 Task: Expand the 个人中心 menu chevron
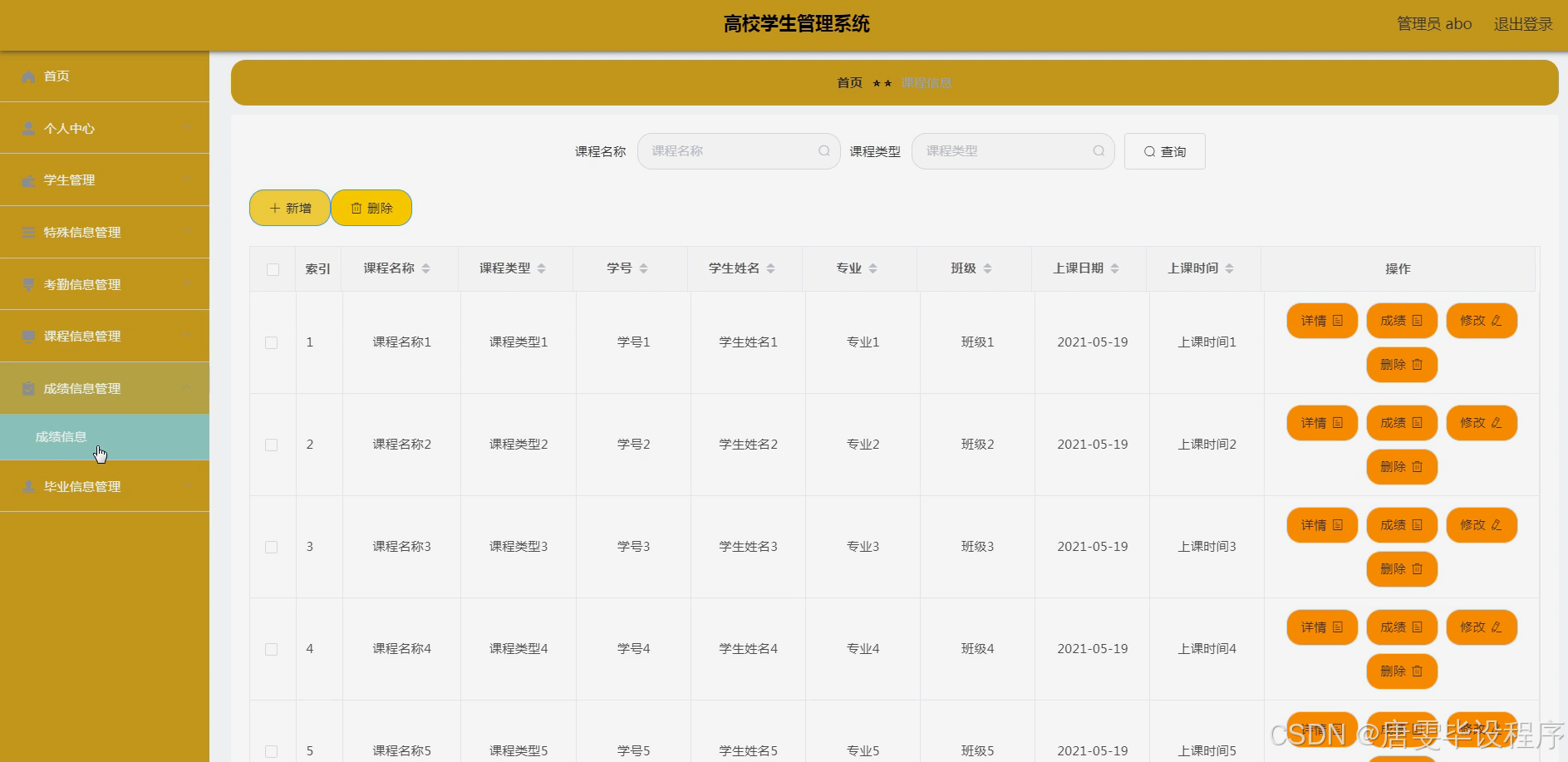188,128
